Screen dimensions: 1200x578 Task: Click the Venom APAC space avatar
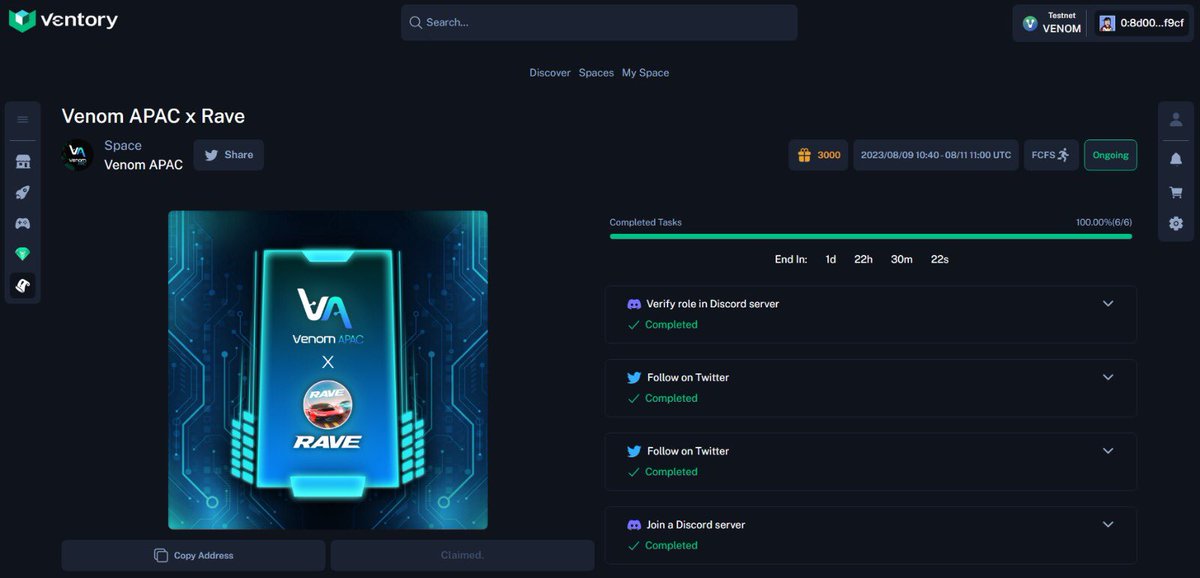(x=77, y=155)
